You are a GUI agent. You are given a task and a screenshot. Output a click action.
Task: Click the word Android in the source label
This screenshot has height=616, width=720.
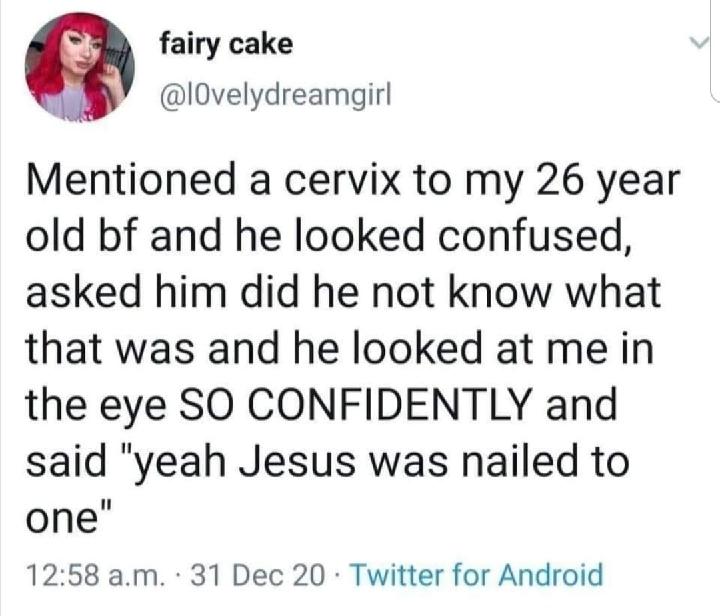click(551, 575)
